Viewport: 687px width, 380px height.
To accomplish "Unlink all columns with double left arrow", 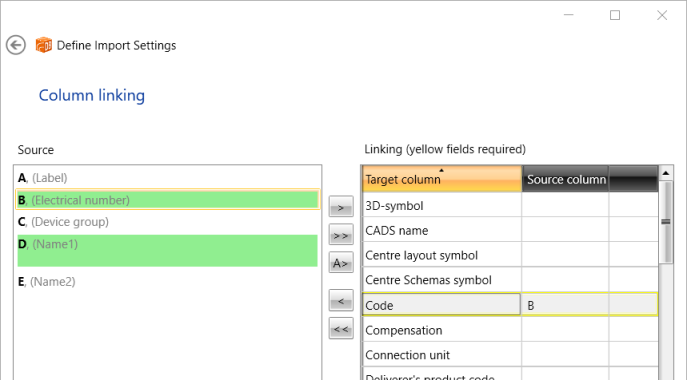I will click(x=341, y=328).
